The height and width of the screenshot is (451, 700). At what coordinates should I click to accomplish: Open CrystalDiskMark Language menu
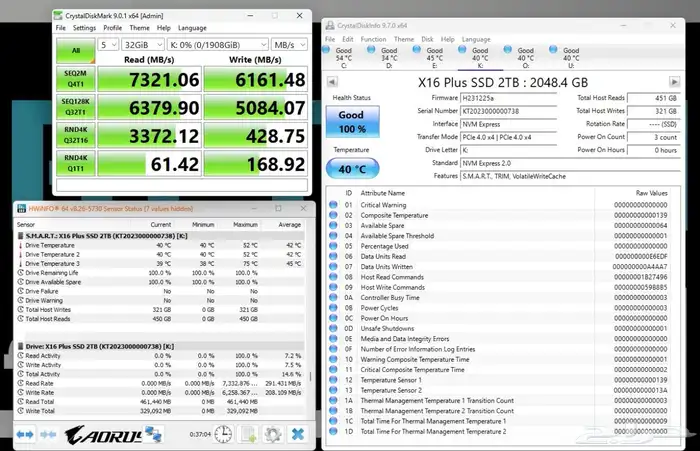(192, 28)
